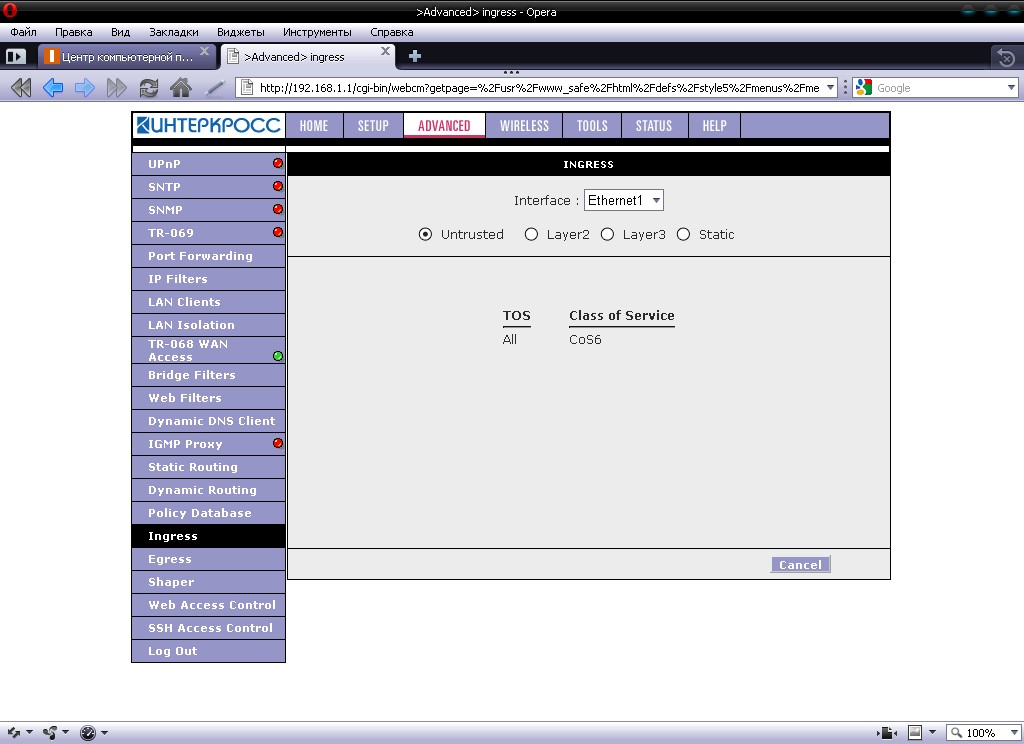The width and height of the screenshot is (1024, 744).
Task: Toggle the Opera panels sidebar button
Action: tap(15, 56)
